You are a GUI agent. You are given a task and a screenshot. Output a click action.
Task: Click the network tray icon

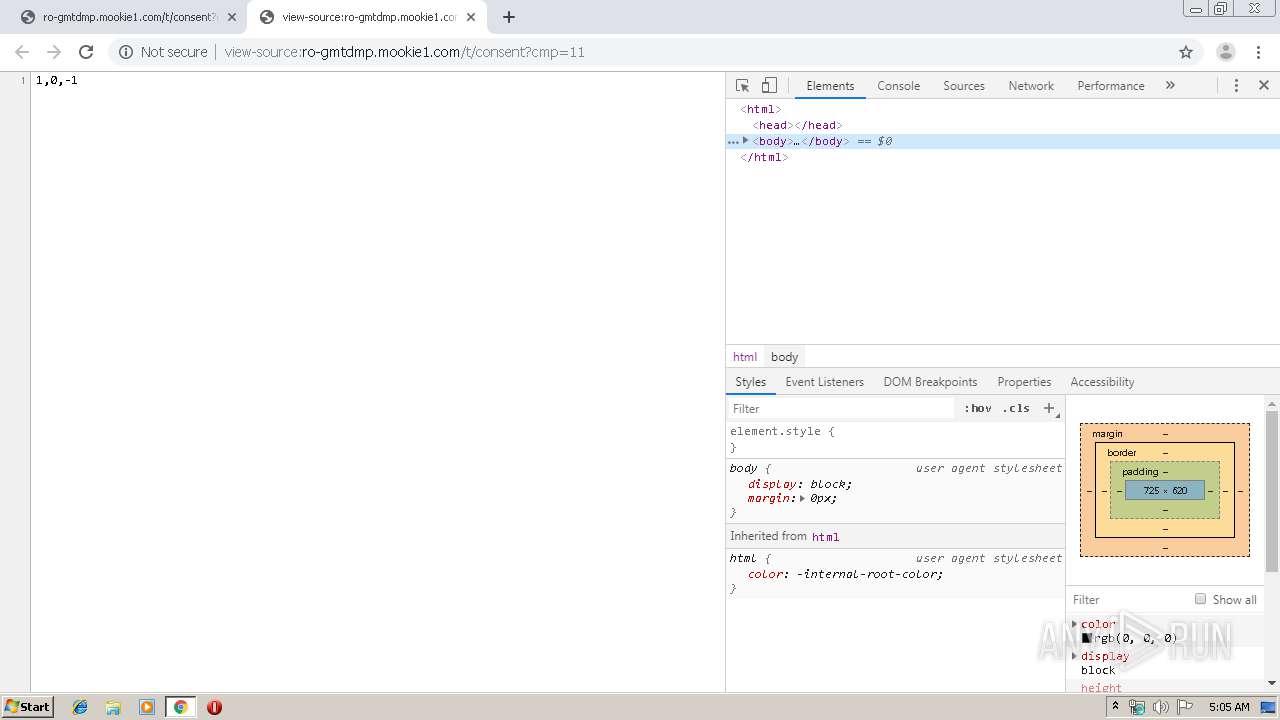1137,707
